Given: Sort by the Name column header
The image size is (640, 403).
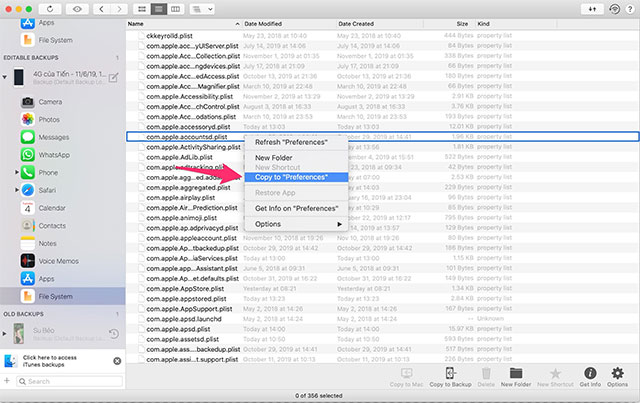Looking at the screenshot, I should click(x=184, y=24).
